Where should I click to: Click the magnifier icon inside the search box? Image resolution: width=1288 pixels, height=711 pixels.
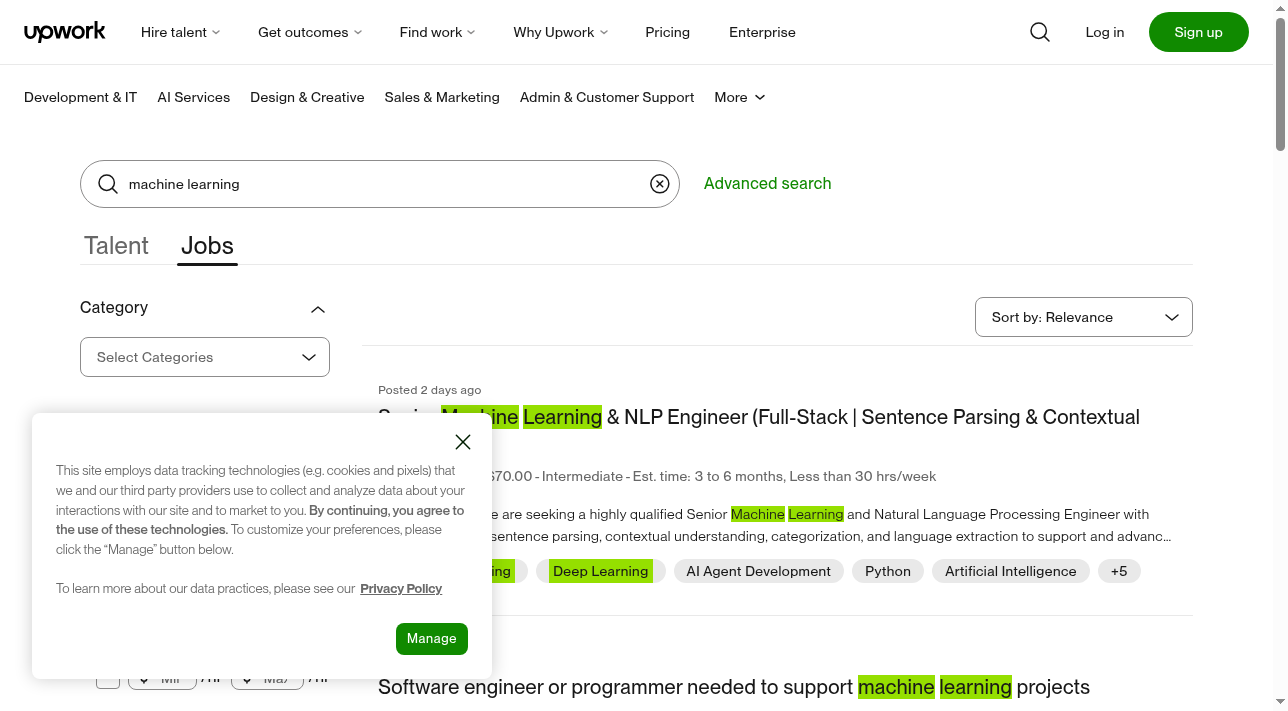point(107,184)
